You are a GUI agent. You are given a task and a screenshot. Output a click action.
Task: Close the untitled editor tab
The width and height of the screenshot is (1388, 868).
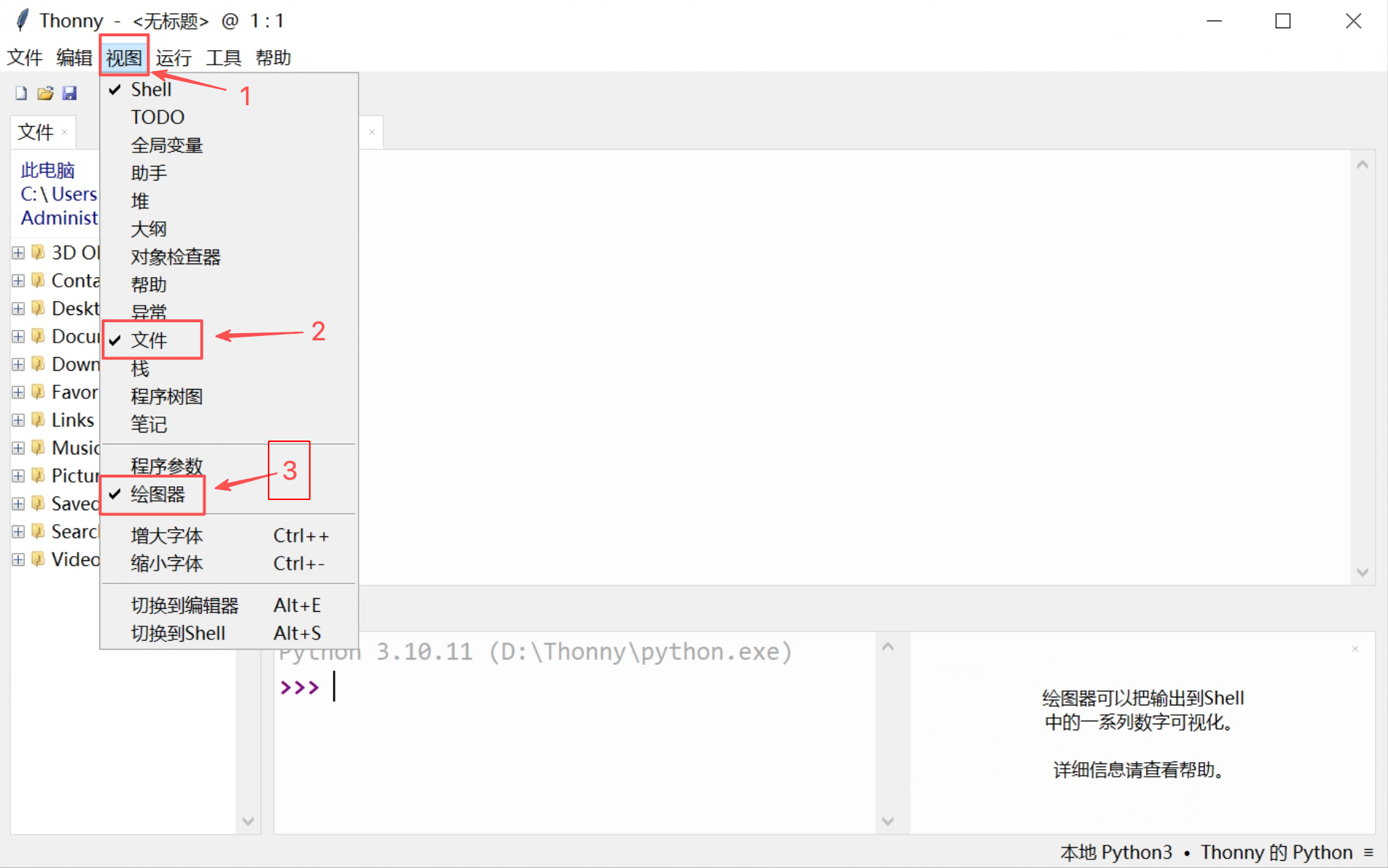pos(372,132)
